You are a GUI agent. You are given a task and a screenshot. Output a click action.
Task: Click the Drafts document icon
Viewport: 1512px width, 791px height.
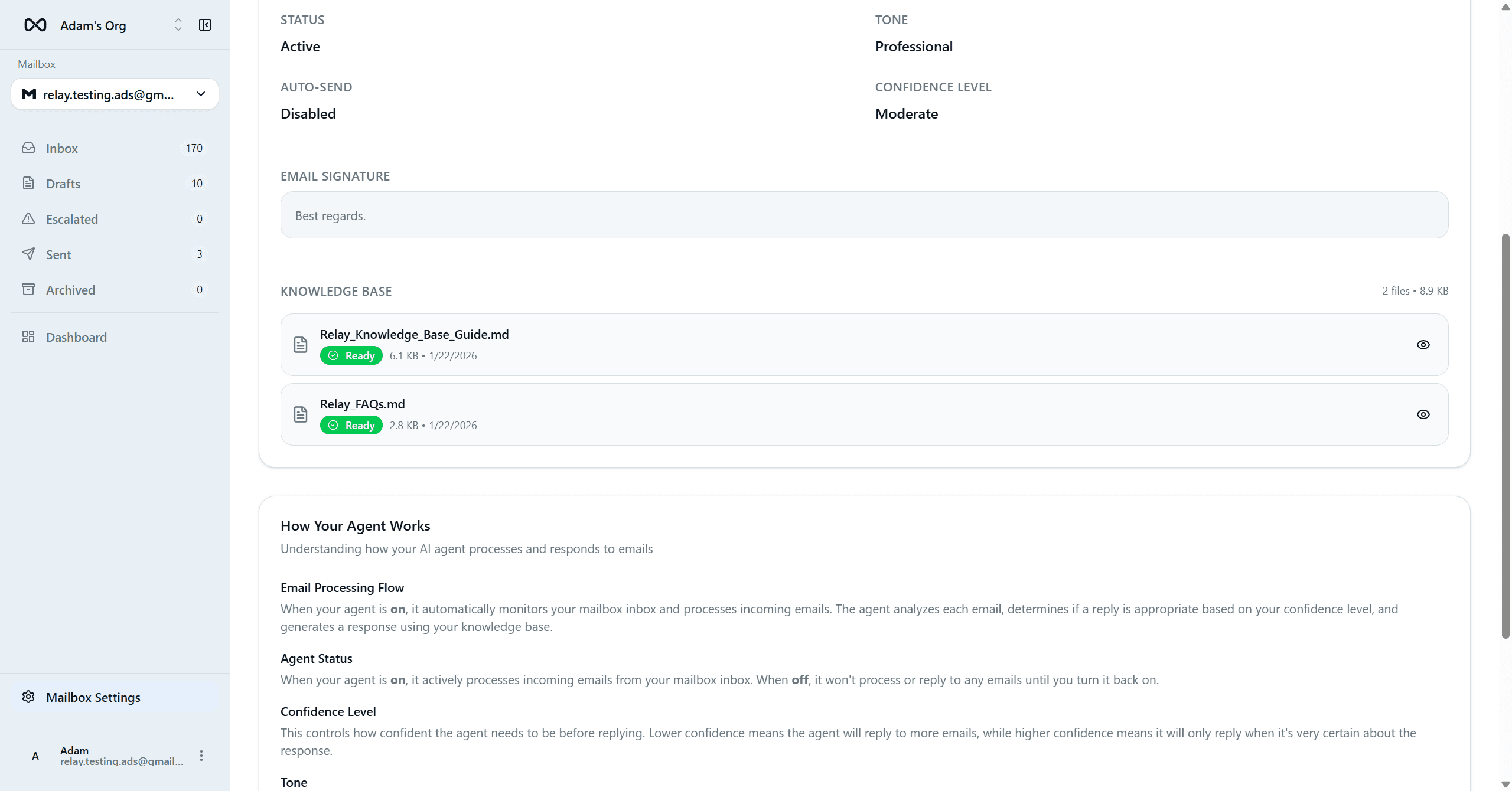pos(29,183)
